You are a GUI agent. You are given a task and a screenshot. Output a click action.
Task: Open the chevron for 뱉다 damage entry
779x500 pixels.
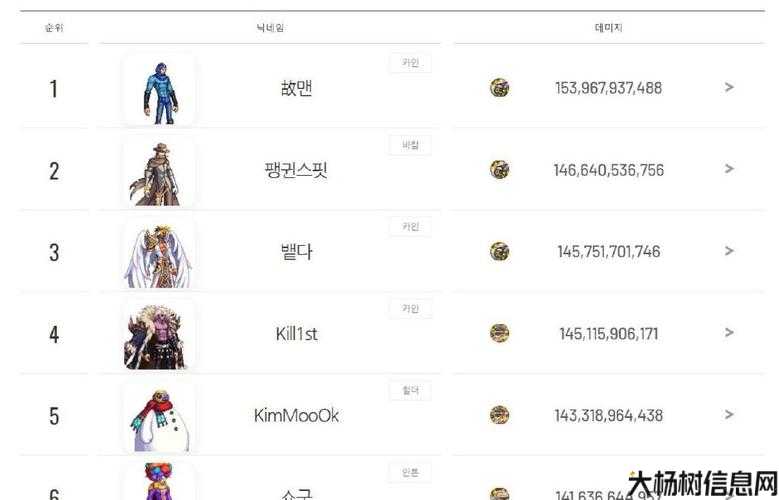click(x=729, y=251)
